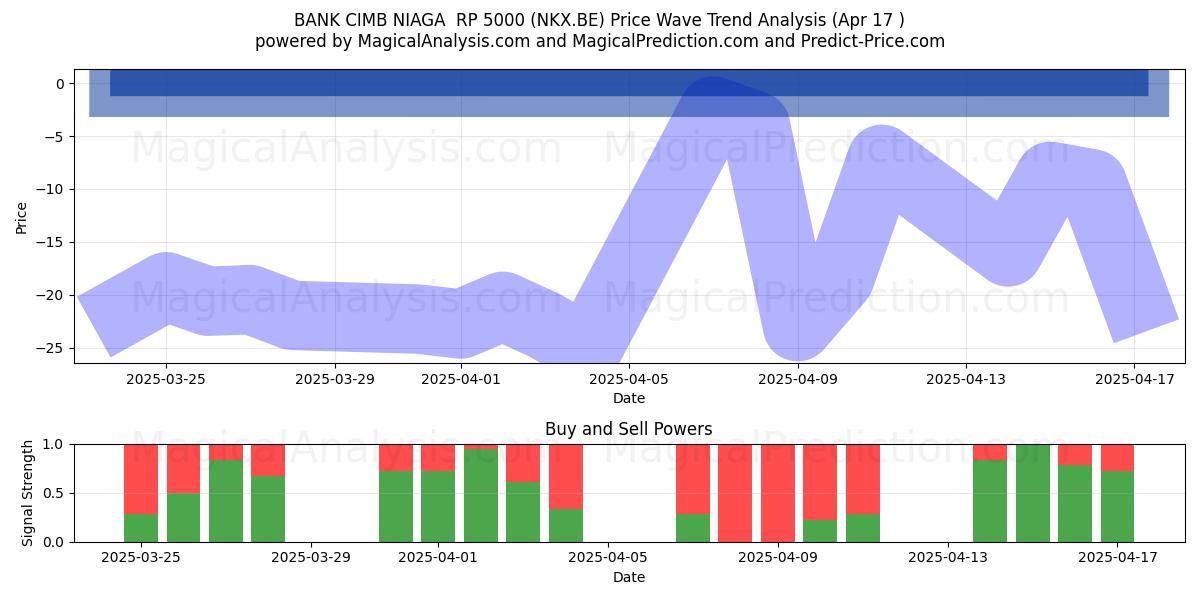Click the '0.5' tick on Signal Strength axis

click(x=55, y=493)
